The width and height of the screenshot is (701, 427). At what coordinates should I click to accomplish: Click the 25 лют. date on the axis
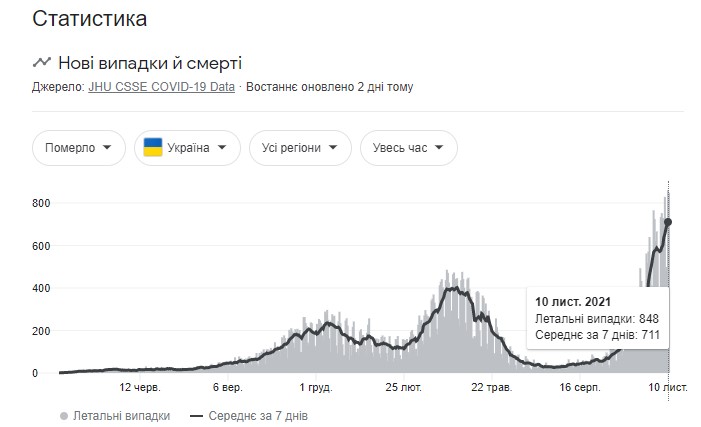tap(406, 387)
